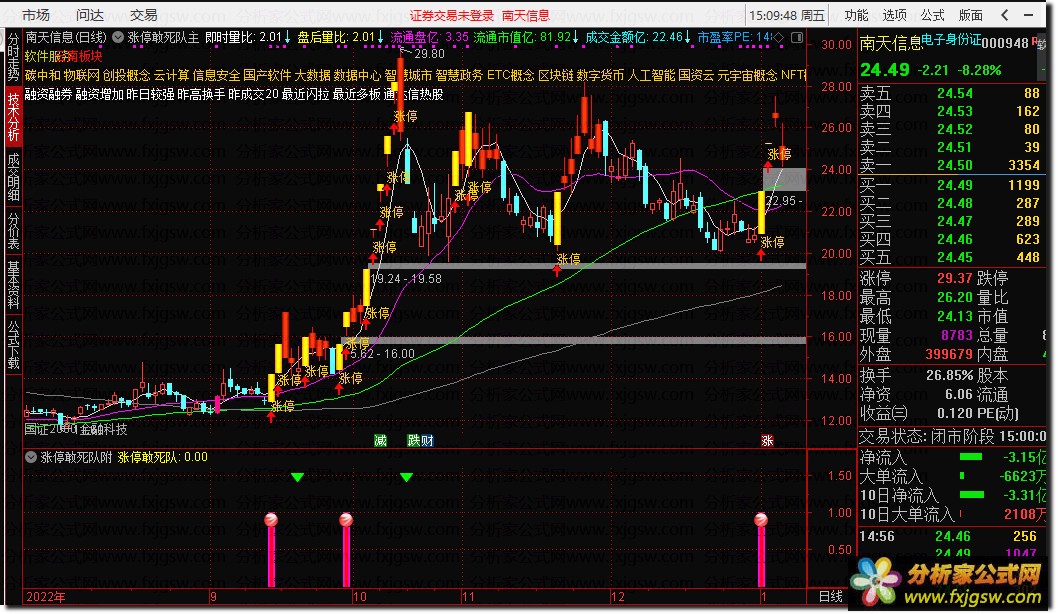
Task: Click the 融资融券 label
Action: pyautogui.click(x=49, y=94)
